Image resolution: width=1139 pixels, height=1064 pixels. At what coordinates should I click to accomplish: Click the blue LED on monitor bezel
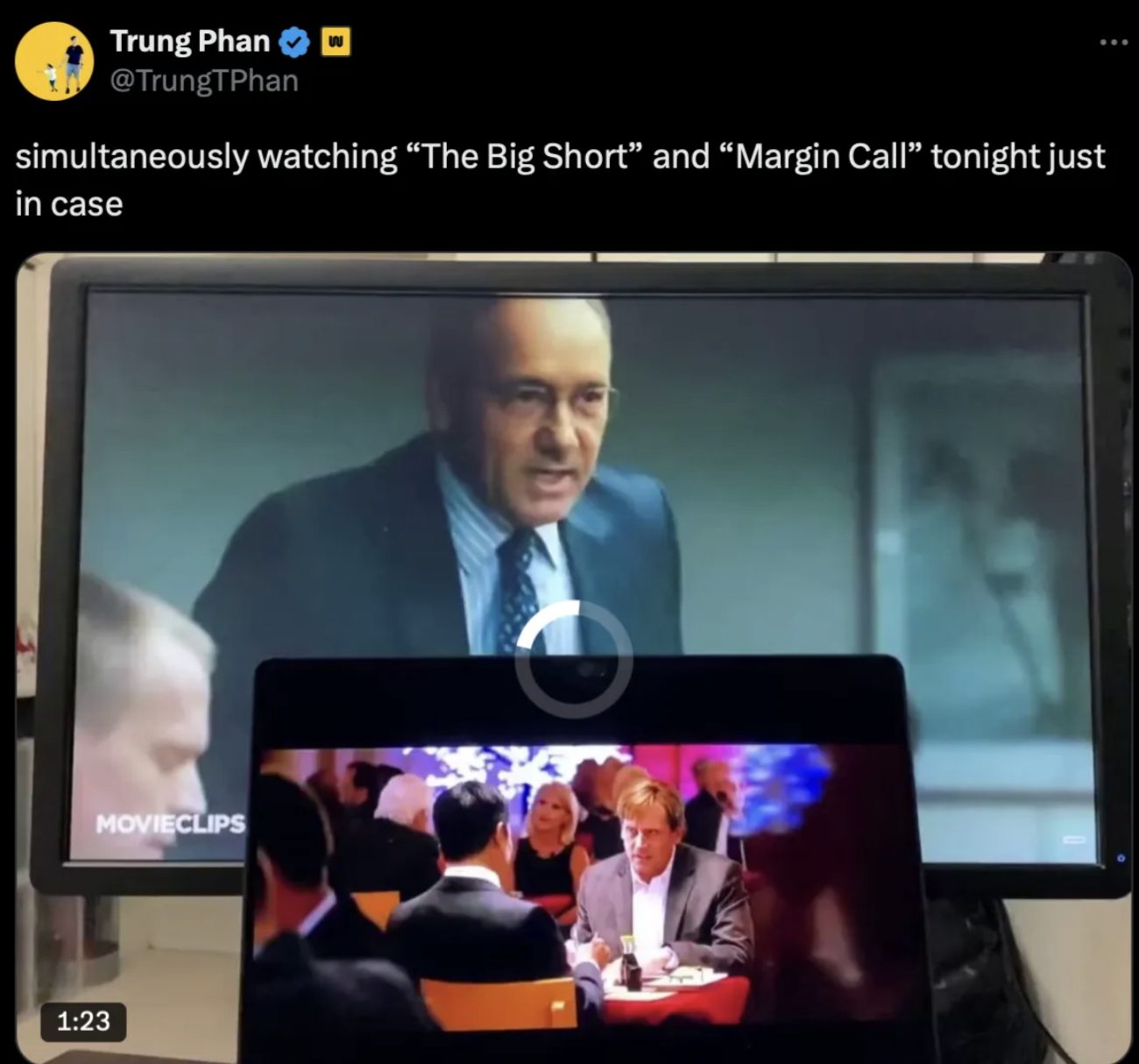(x=1121, y=859)
